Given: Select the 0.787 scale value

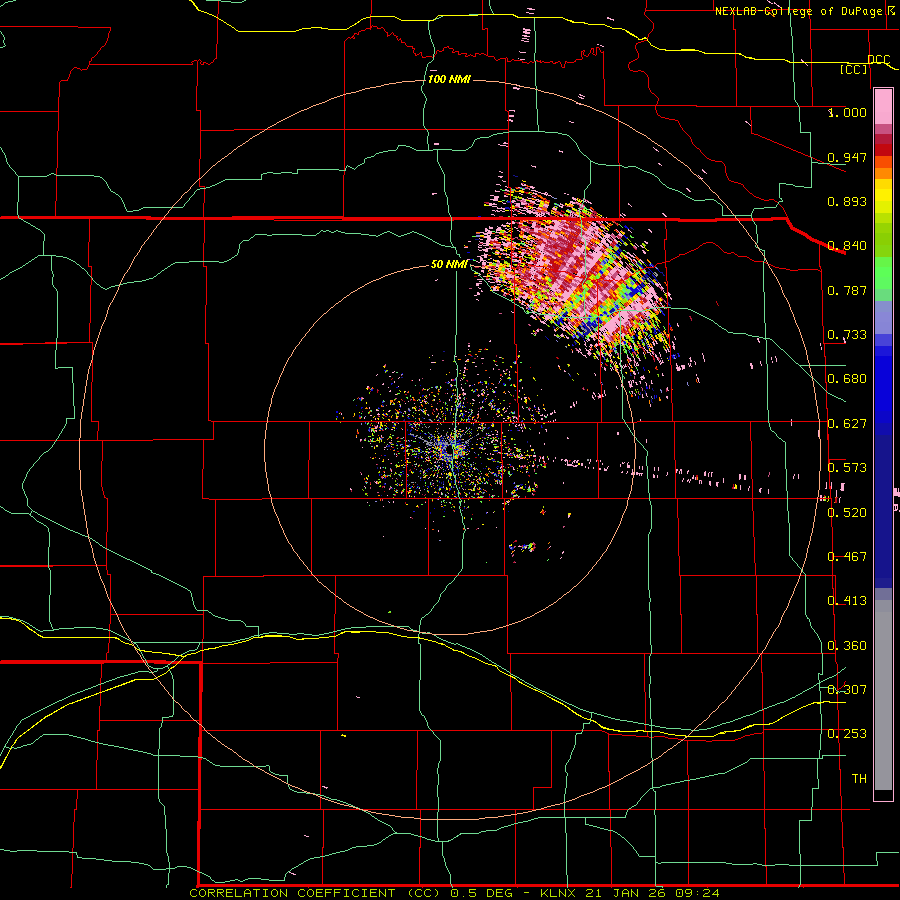Looking at the screenshot, I should 847,290.
